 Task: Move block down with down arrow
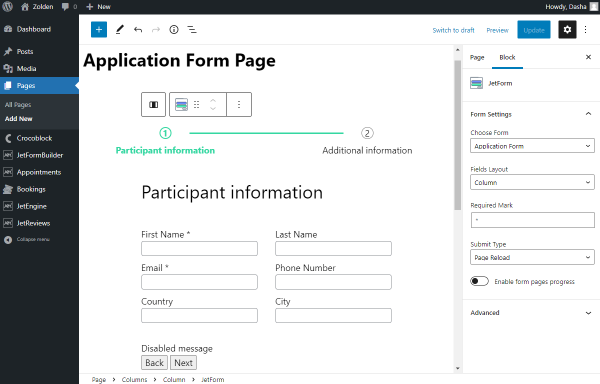tap(213, 109)
